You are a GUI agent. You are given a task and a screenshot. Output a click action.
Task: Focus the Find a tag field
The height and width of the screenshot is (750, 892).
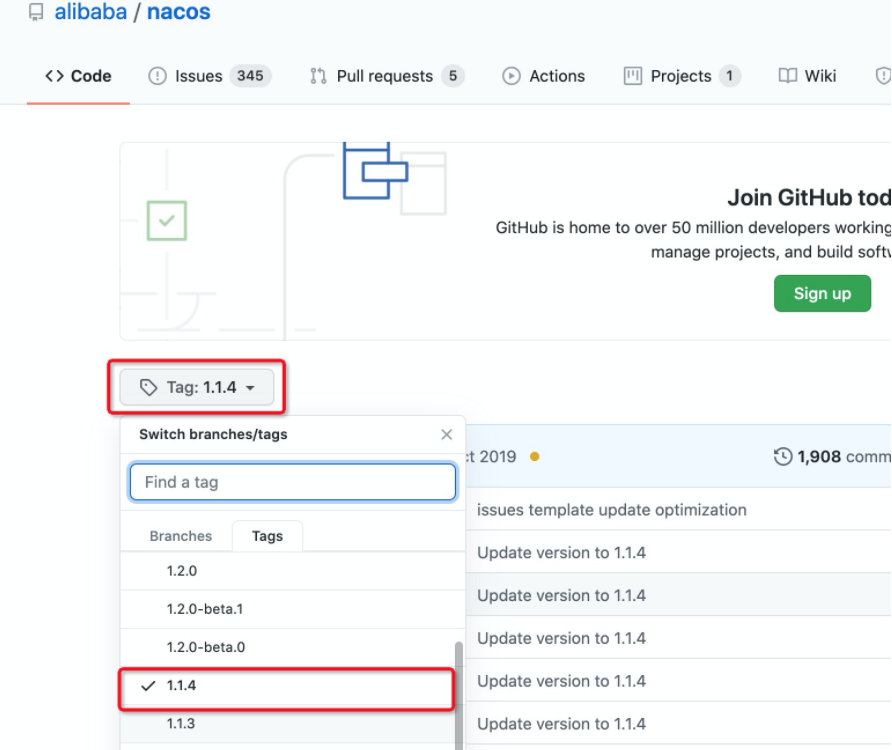[292, 482]
